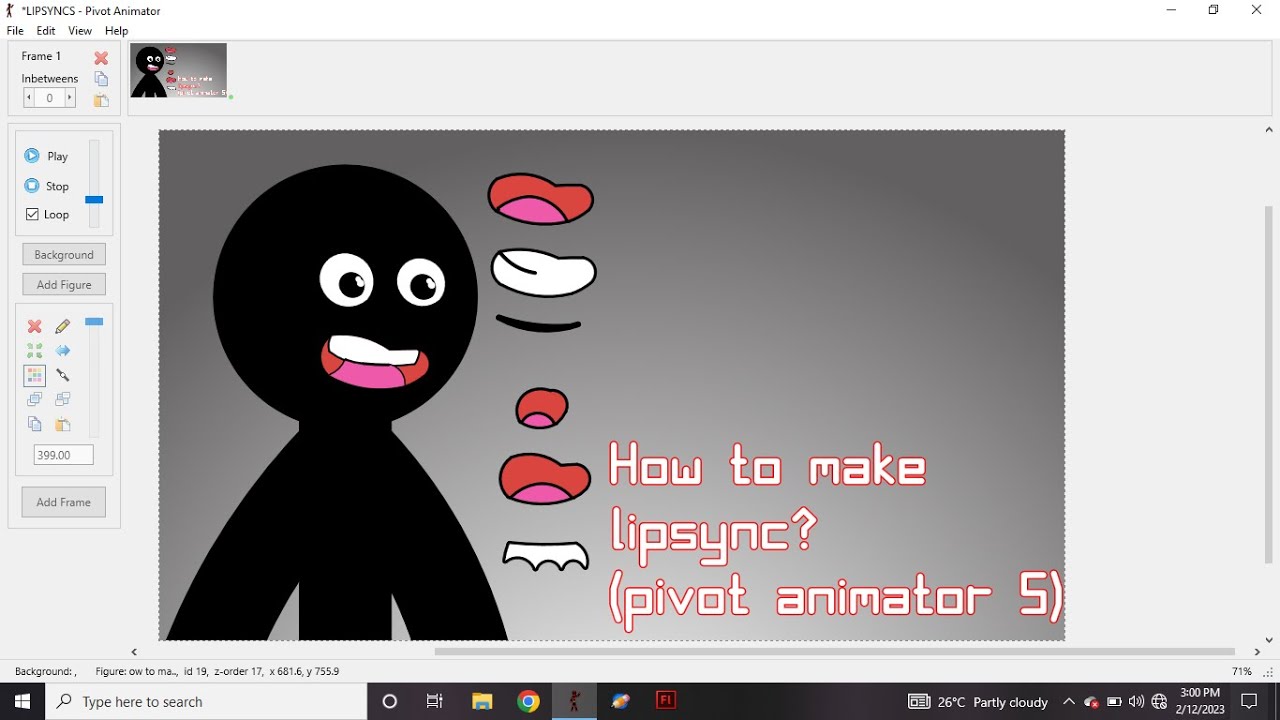1280x720 pixels.
Task: Copy the frame using the icon beside Inbetweens
Action: (x=101, y=79)
